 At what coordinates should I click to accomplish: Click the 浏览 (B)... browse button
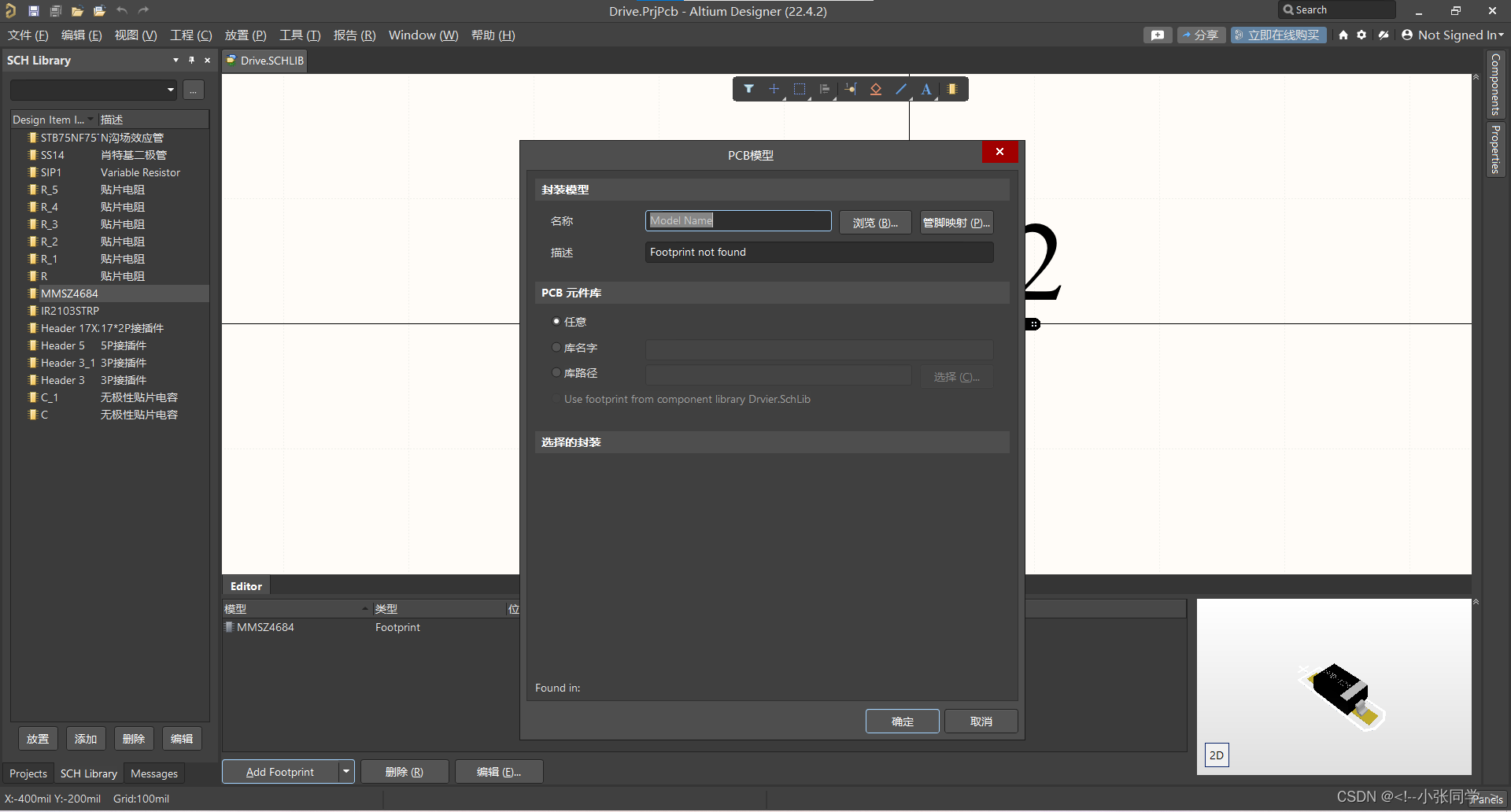pyautogui.click(x=875, y=223)
